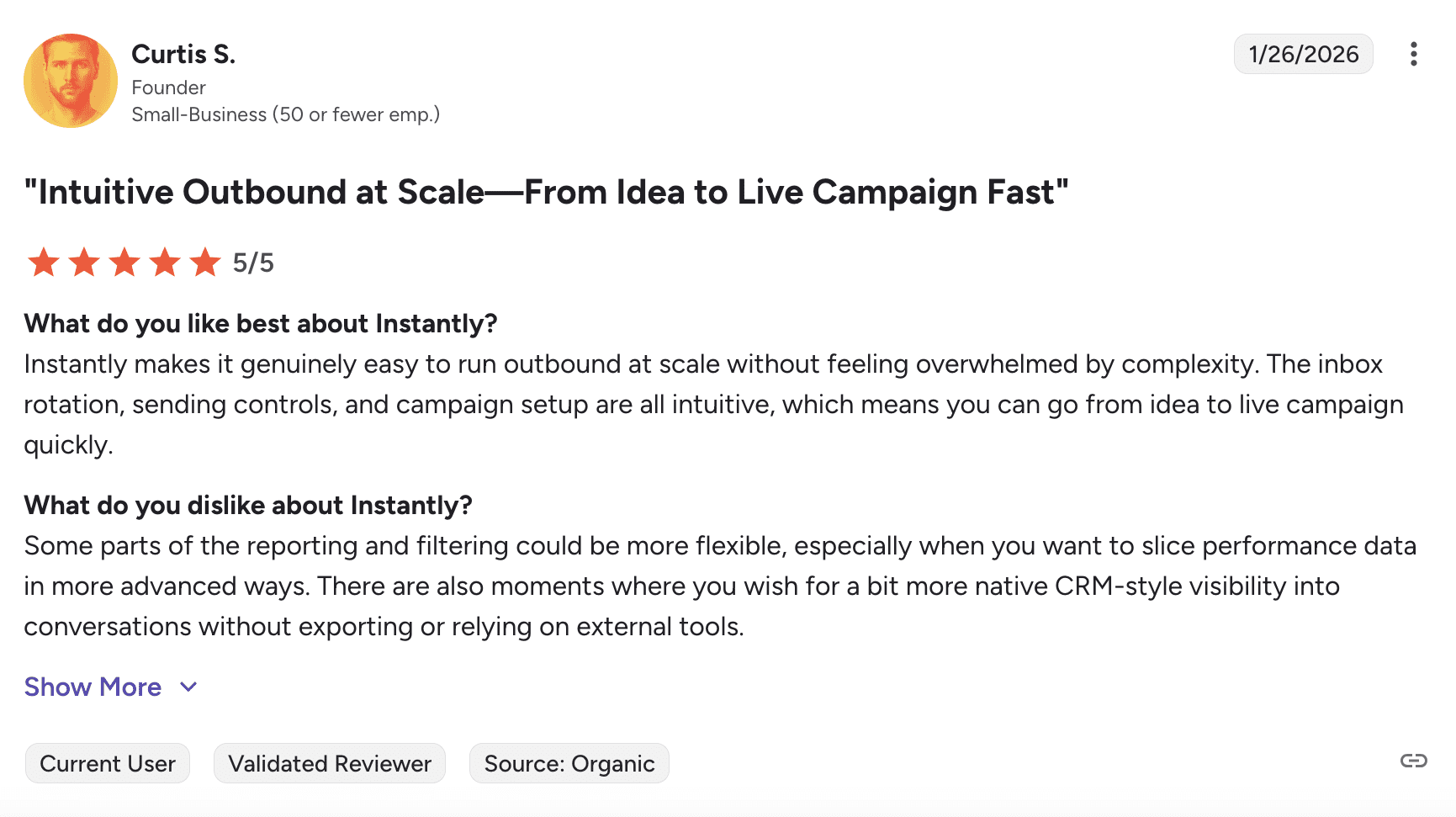Select the Validated Reviewer tag
The image size is (1456, 817).
point(330,763)
